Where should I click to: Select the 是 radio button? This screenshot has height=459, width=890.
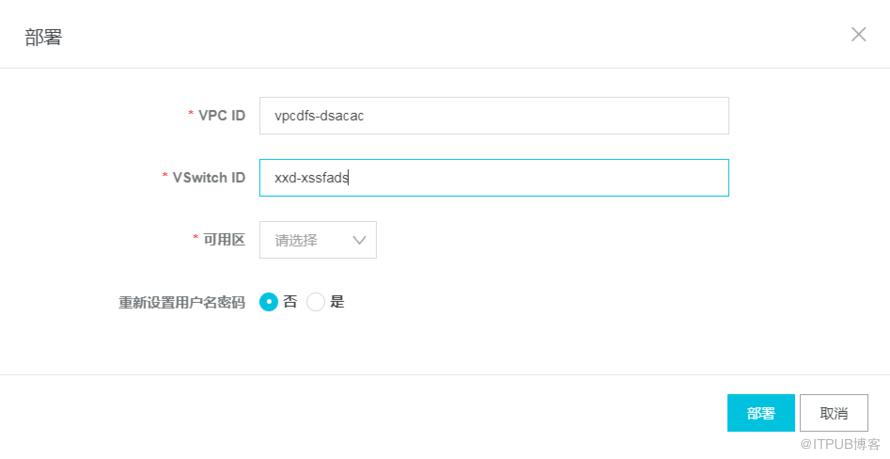click(x=316, y=302)
